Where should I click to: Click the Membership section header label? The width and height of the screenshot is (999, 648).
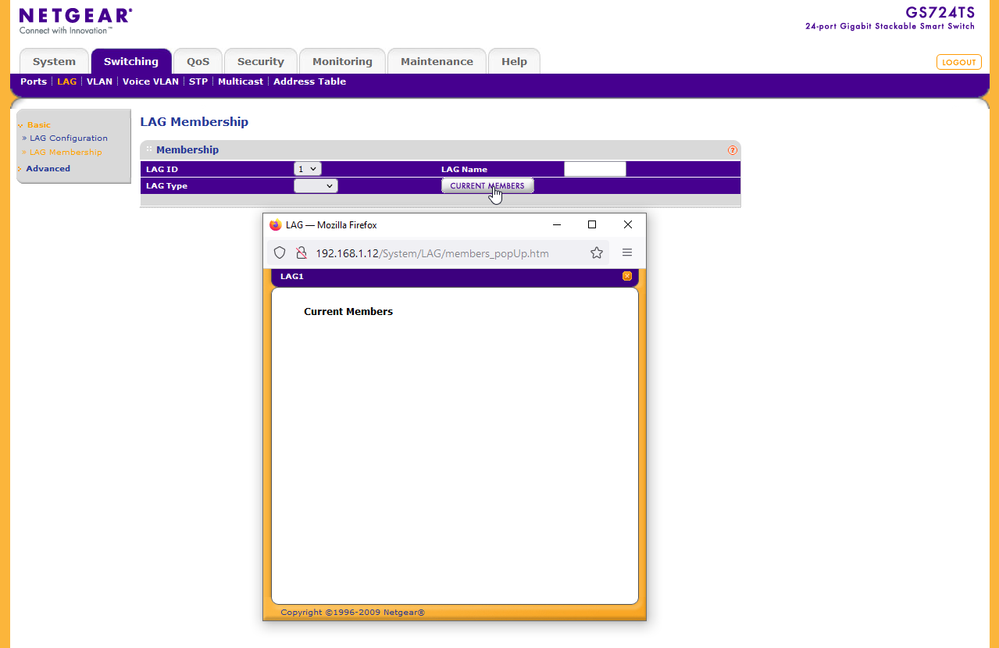click(187, 150)
